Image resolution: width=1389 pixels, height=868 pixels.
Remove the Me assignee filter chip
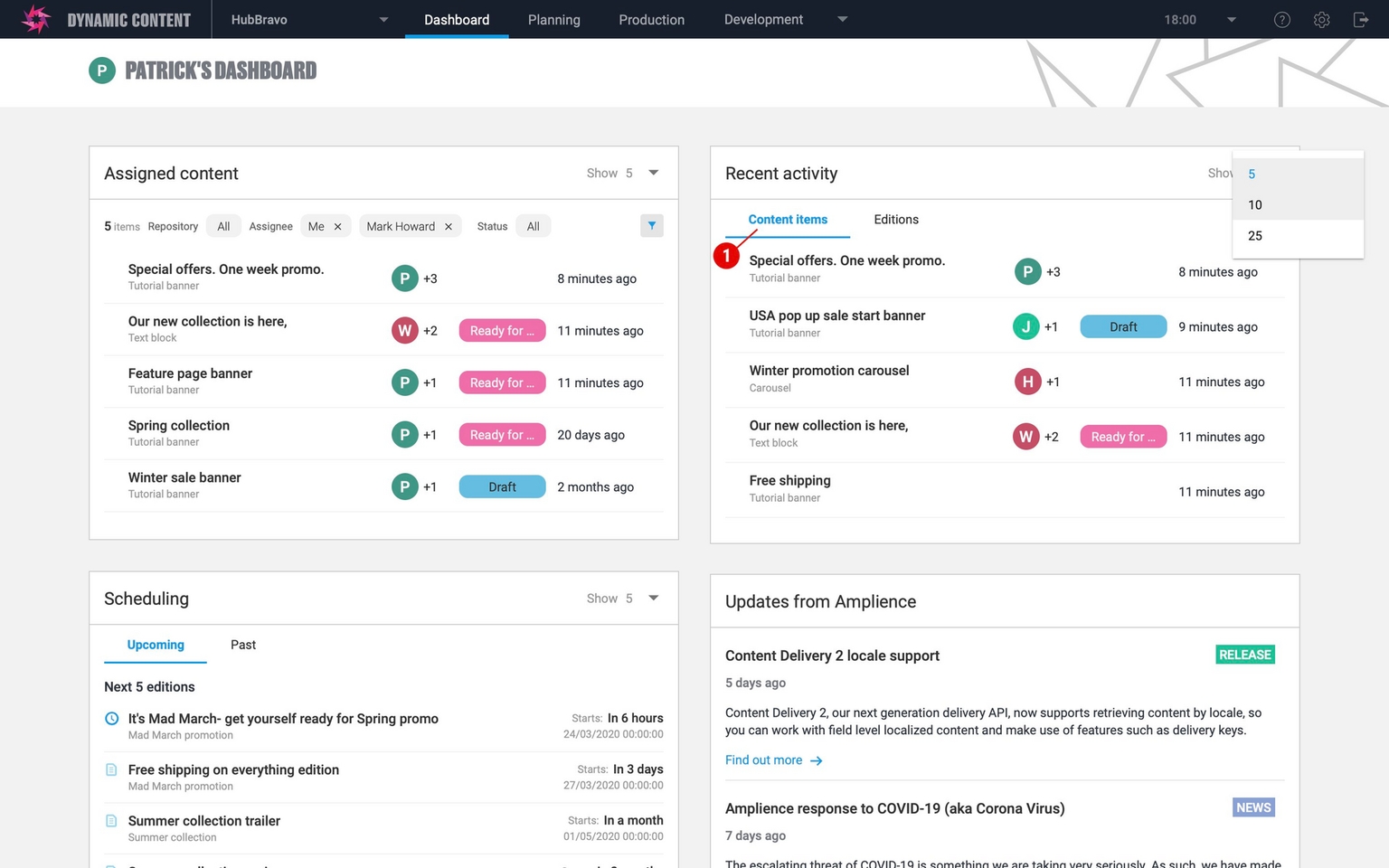(x=338, y=227)
